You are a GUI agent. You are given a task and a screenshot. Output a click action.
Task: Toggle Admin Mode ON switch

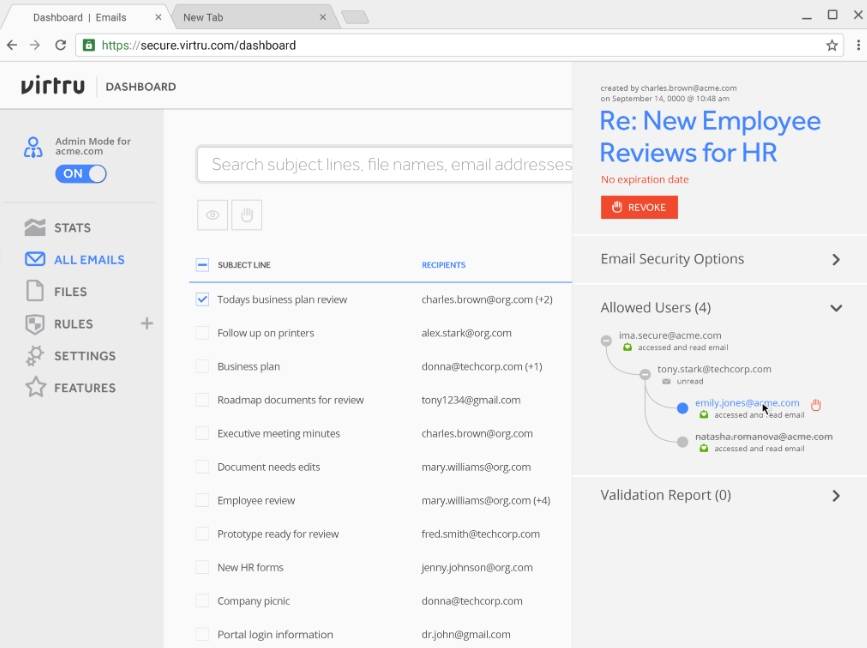point(81,174)
